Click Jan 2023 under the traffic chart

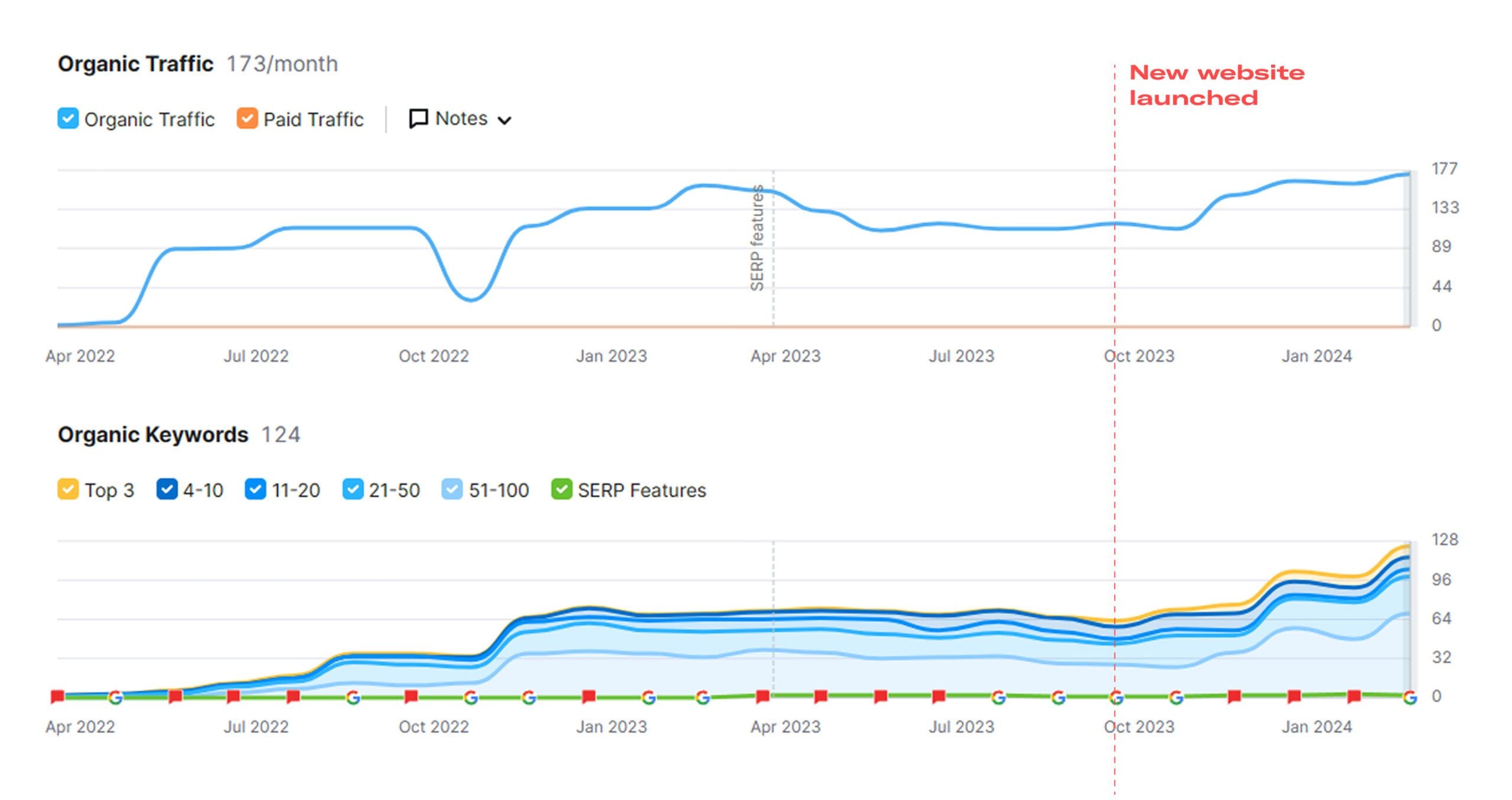click(x=611, y=356)
